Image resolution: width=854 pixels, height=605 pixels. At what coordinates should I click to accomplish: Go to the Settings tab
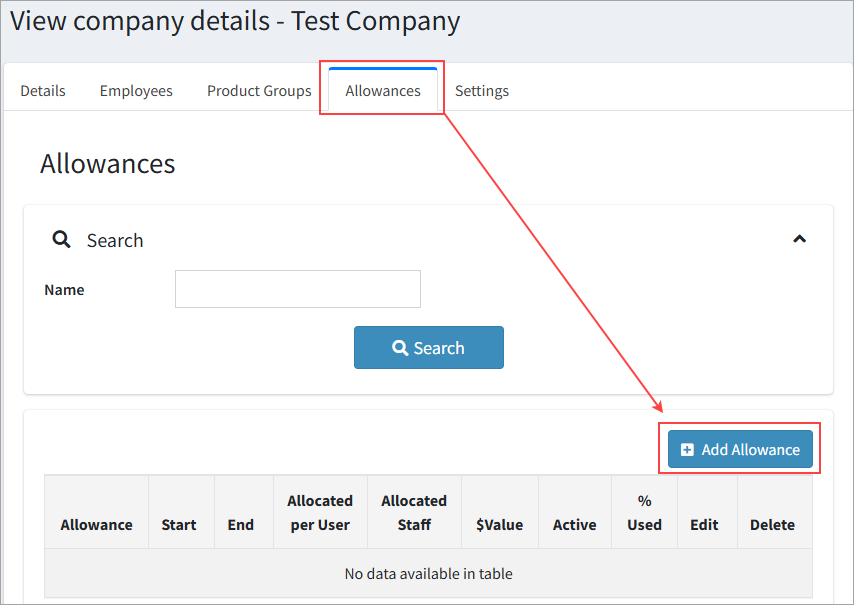(482, 90)
